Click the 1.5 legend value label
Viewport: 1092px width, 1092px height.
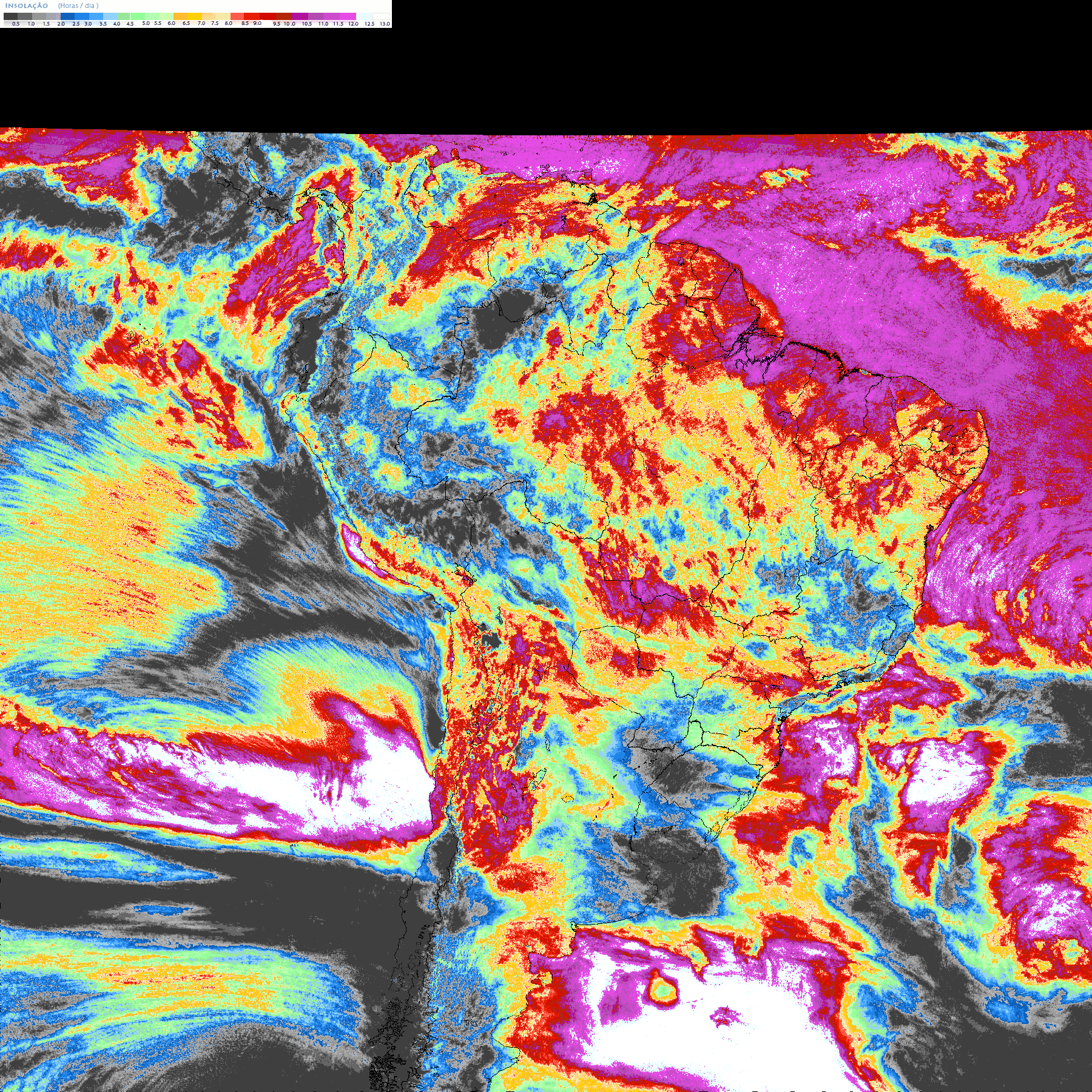pyautogui.click(x=46, y=24)
